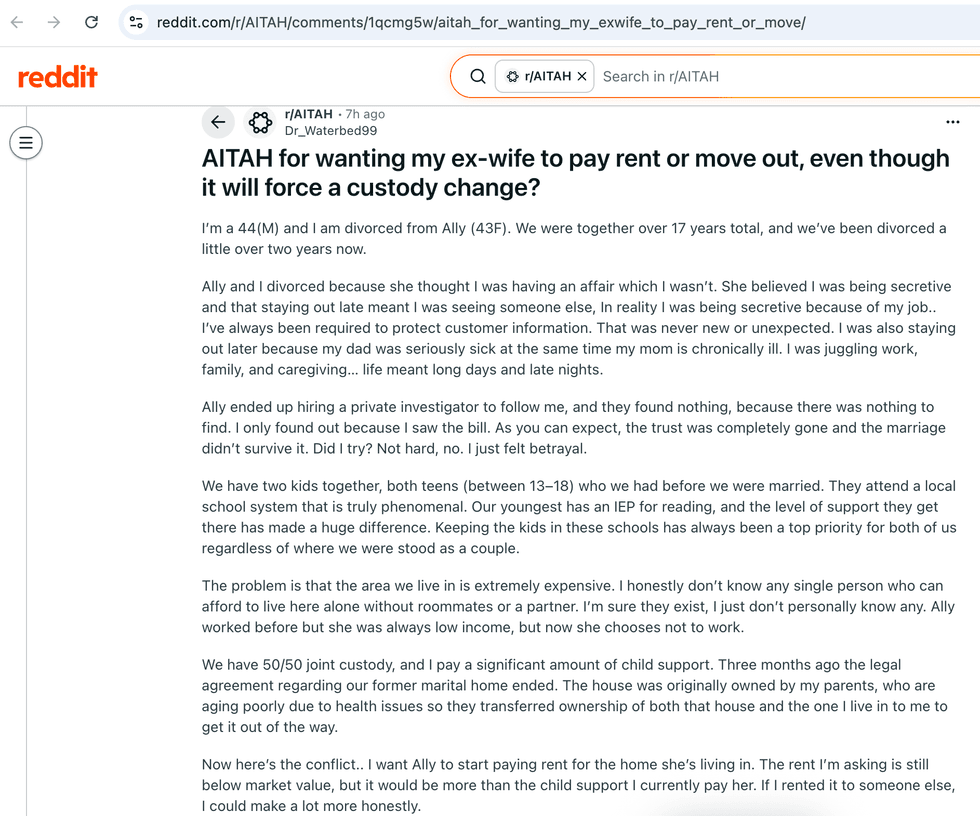Viewport: 980px width, 816px height.
Task: Open the r/AITAH community link
Action: click(309, 114)
